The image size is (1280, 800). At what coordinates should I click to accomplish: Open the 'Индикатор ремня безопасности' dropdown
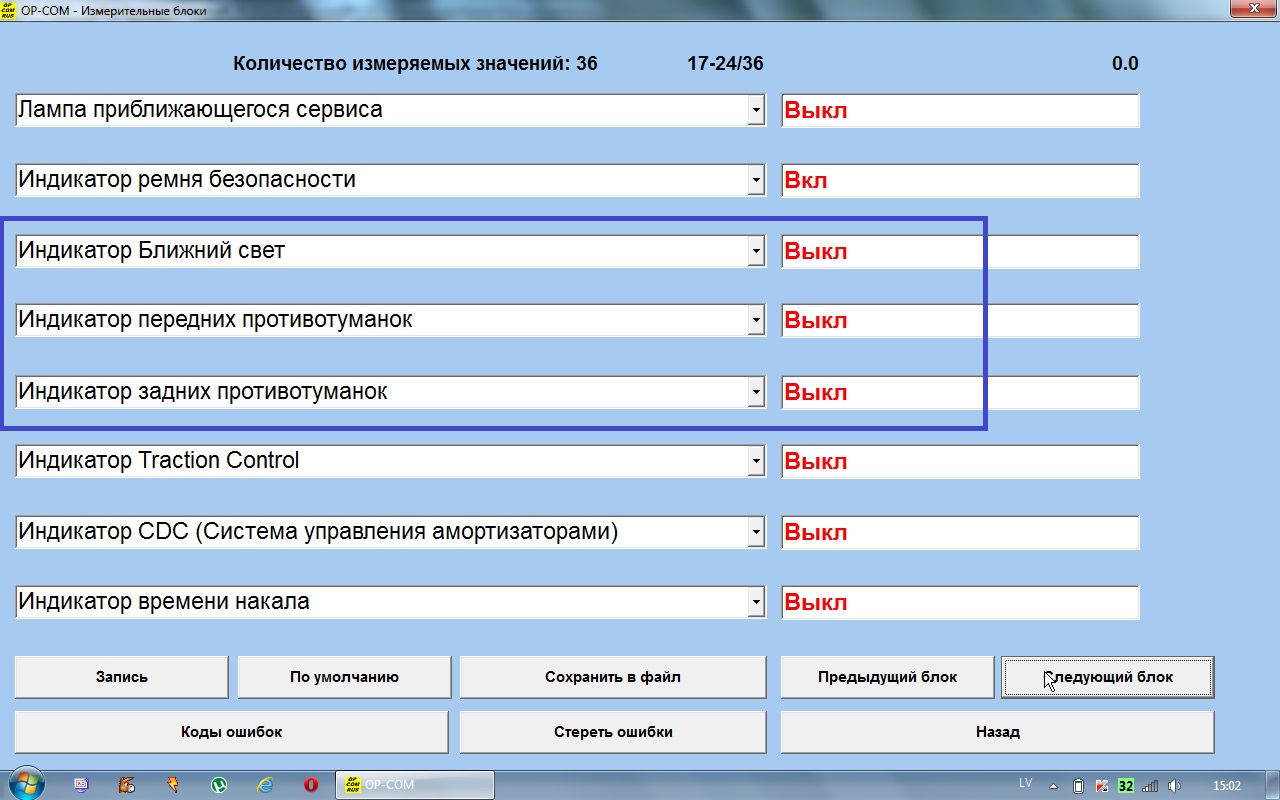pos(756,181)
